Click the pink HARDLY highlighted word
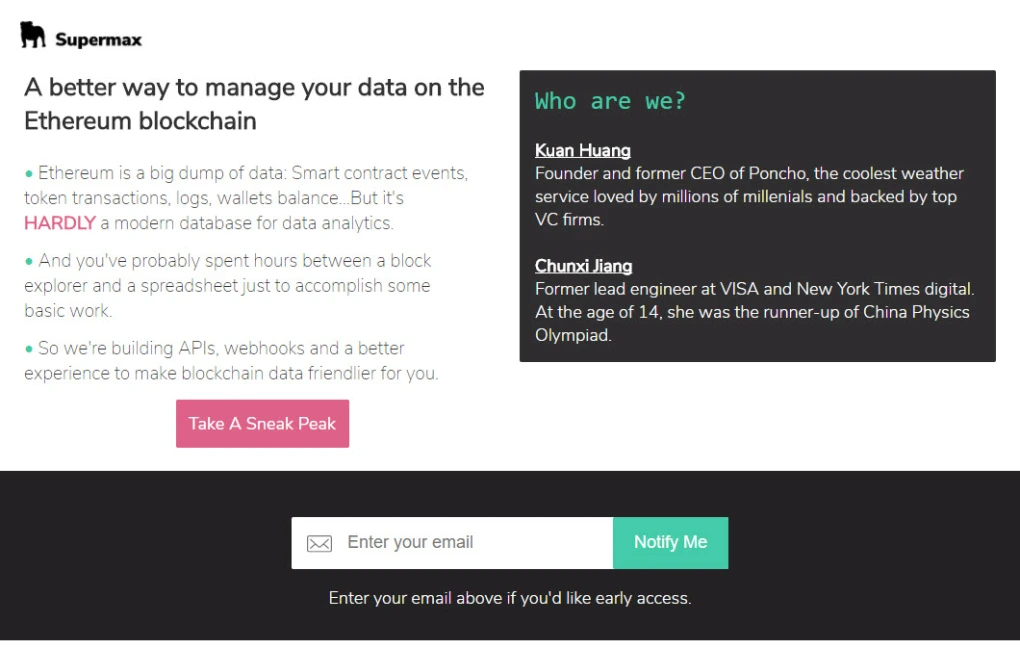The image size is (1020, 649). [x=60, y=223]
